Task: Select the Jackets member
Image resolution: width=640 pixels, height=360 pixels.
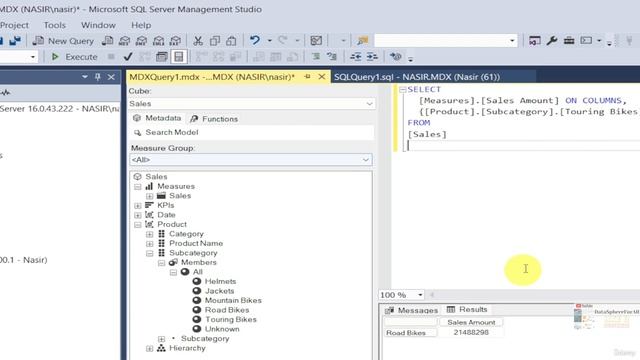Action: pyautogui.click(x=219, y=291)
